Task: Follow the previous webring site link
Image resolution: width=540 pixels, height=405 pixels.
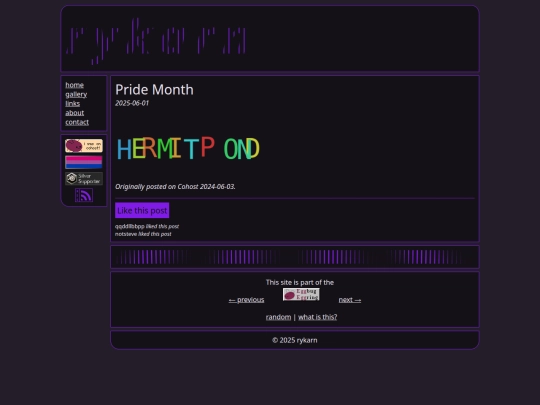Action: 246,300
